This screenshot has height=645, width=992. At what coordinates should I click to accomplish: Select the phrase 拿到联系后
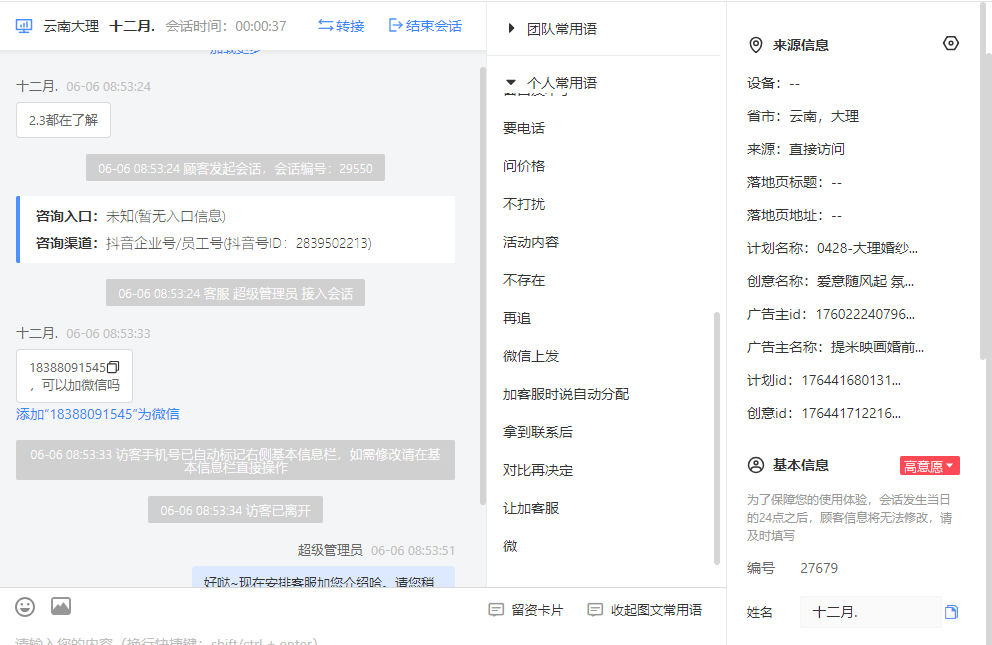click(x=538, y=432)
